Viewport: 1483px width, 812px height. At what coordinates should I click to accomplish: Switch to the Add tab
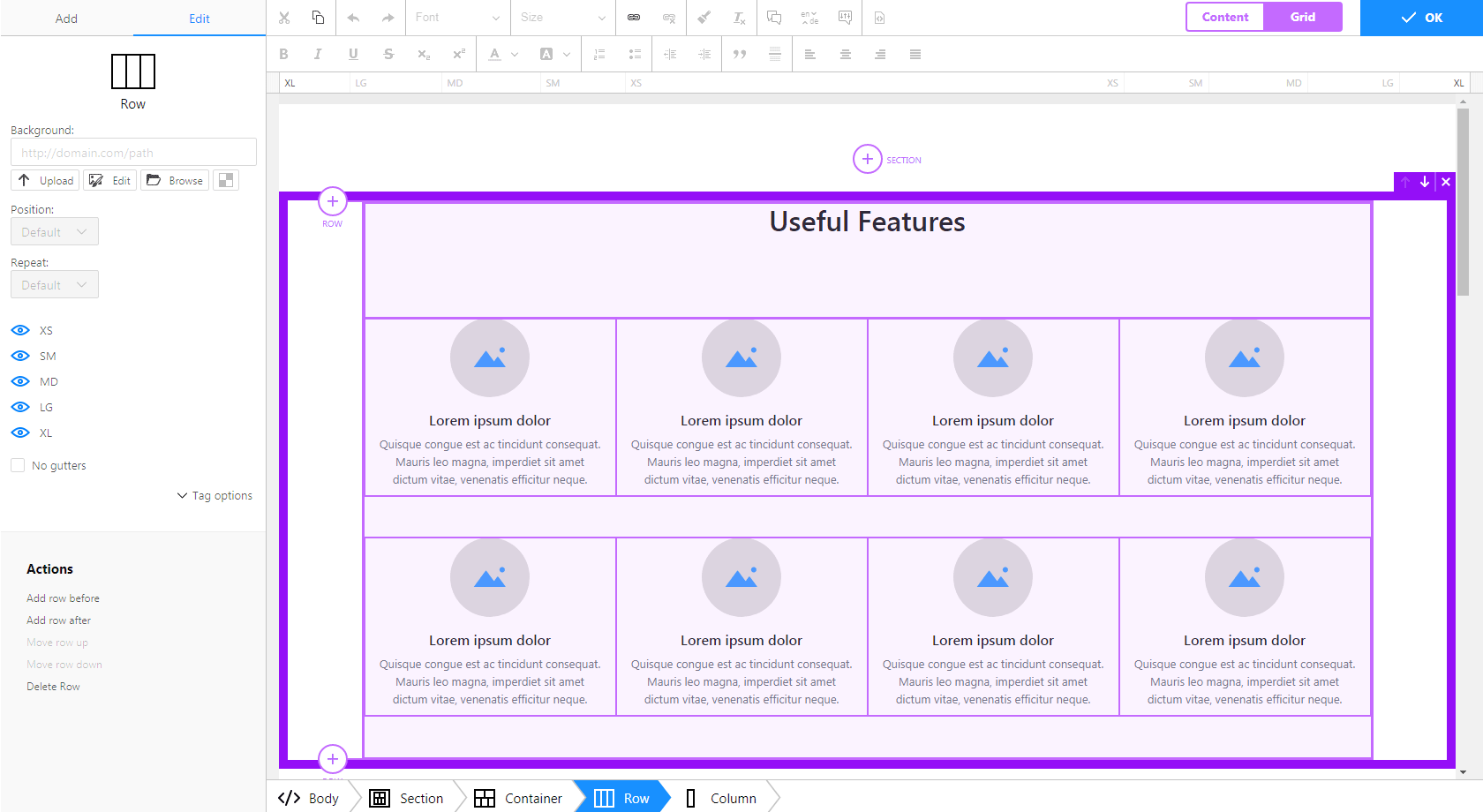pyautogui.click(x=66, y=19)
